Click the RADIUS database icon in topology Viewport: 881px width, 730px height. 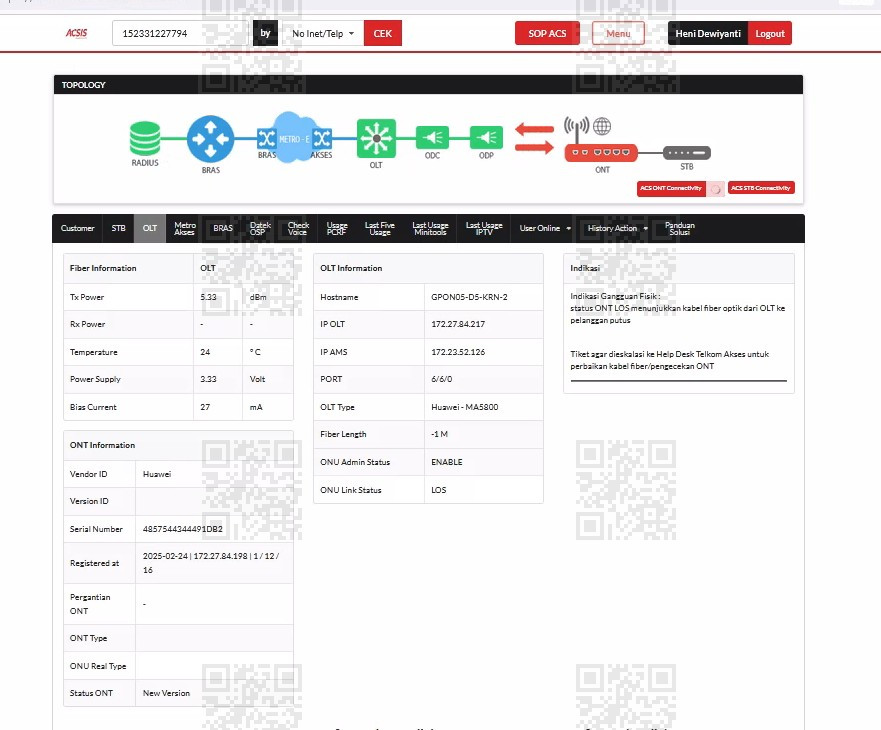pos(145,138)
